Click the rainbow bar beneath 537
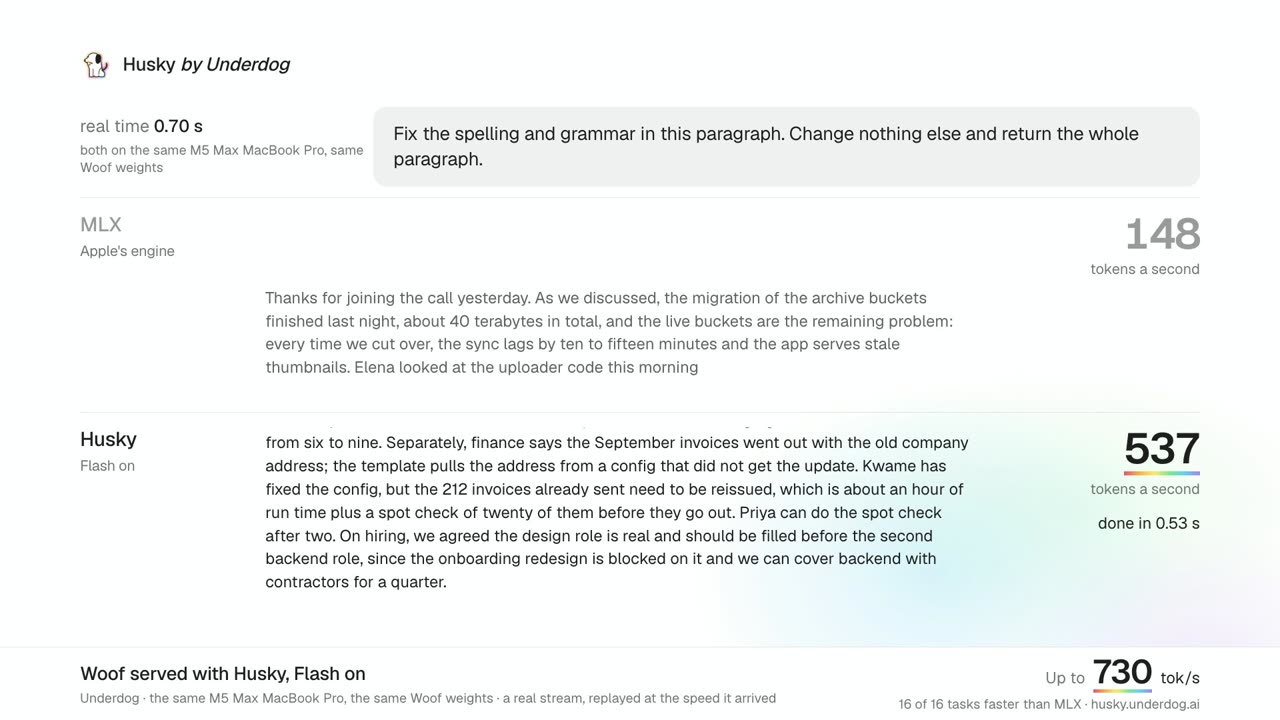Screen dimensions: 1280x720 tap(1162, 473)
